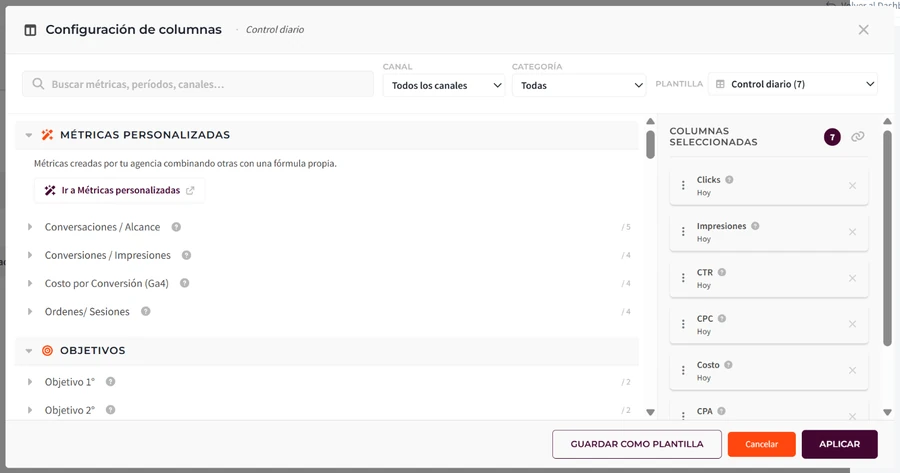Apply the column configuration with Aplicar
900x473 pixels.
tap(840, 444)
